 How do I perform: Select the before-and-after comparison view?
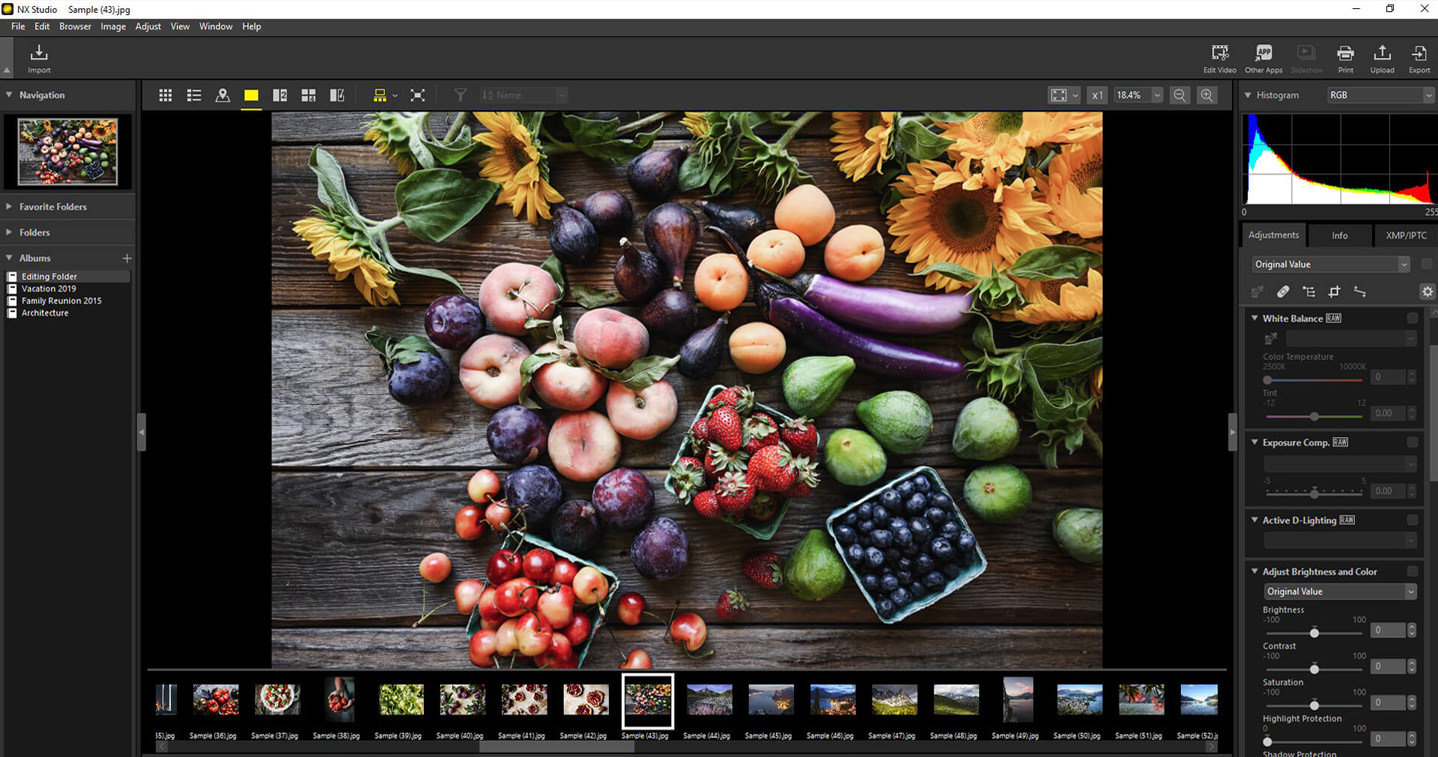click(x=337, y=95)
